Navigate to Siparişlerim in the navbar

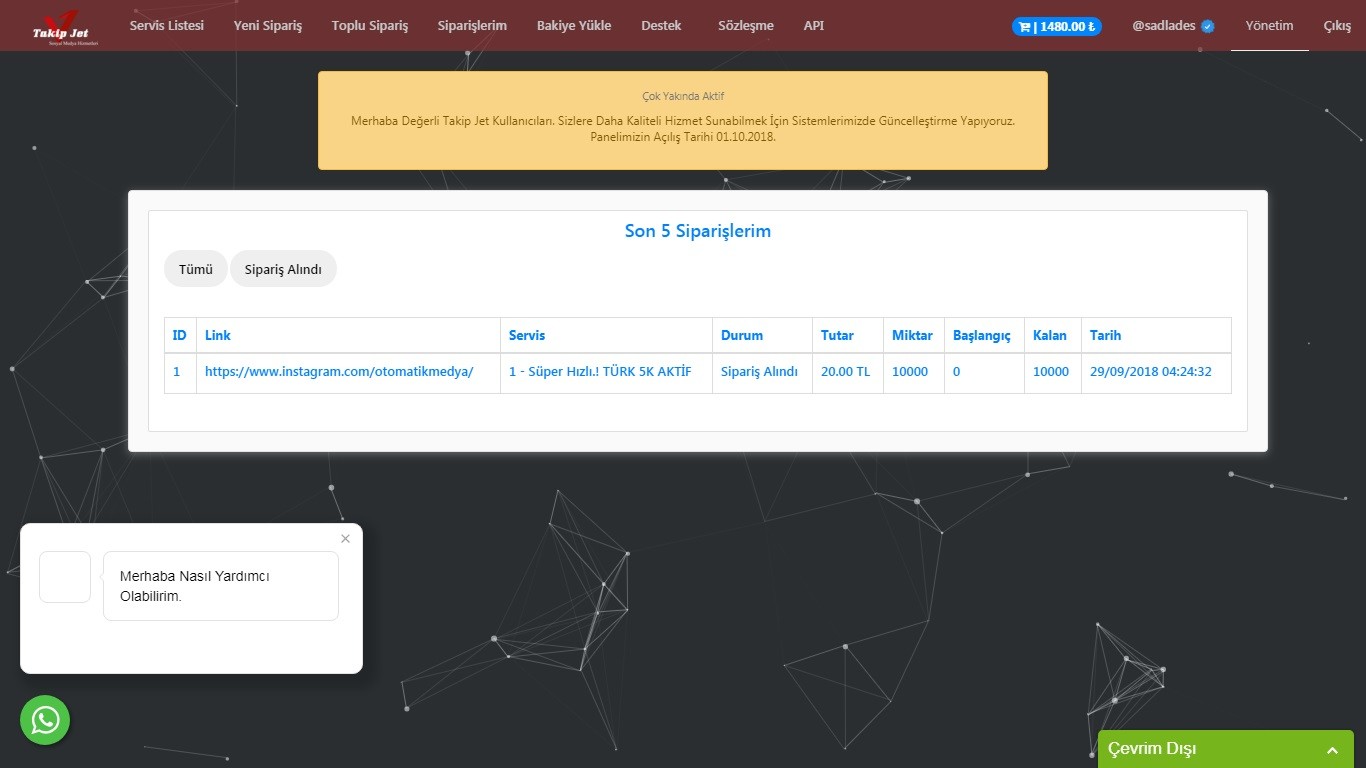pos(472,26)
